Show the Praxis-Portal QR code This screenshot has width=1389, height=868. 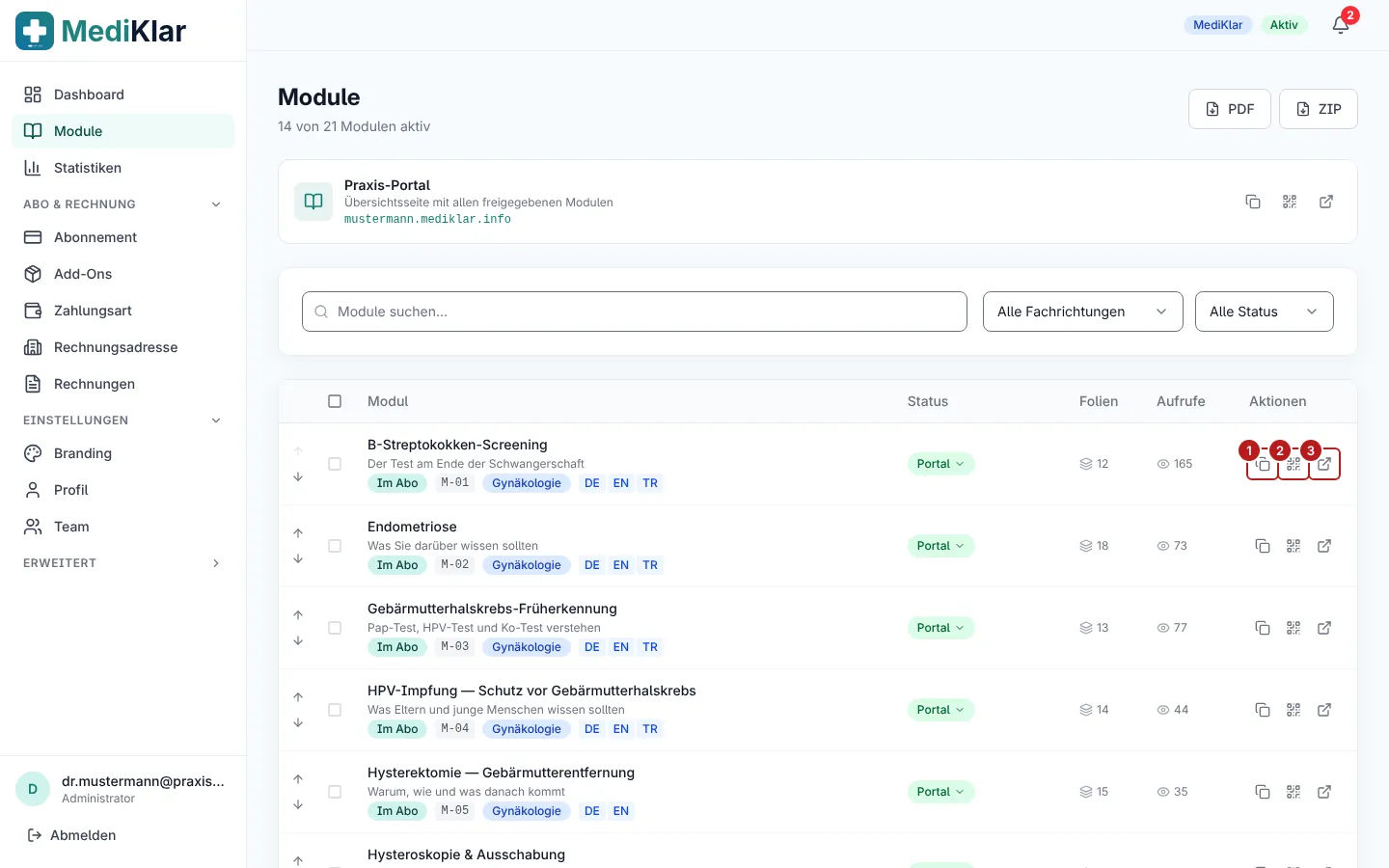click(1290, 202)
